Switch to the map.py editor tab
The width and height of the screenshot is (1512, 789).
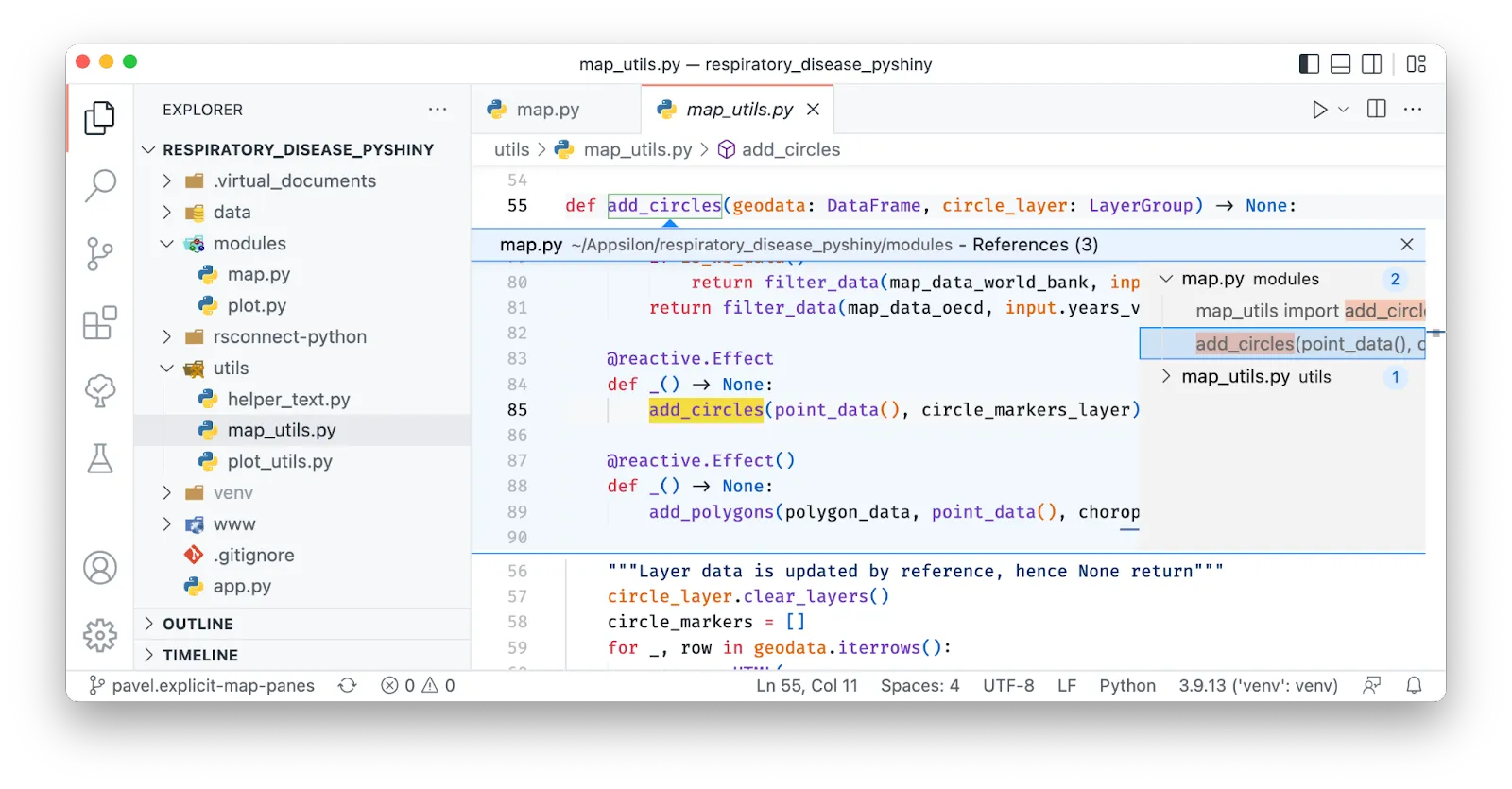click(x=547, y=110)
